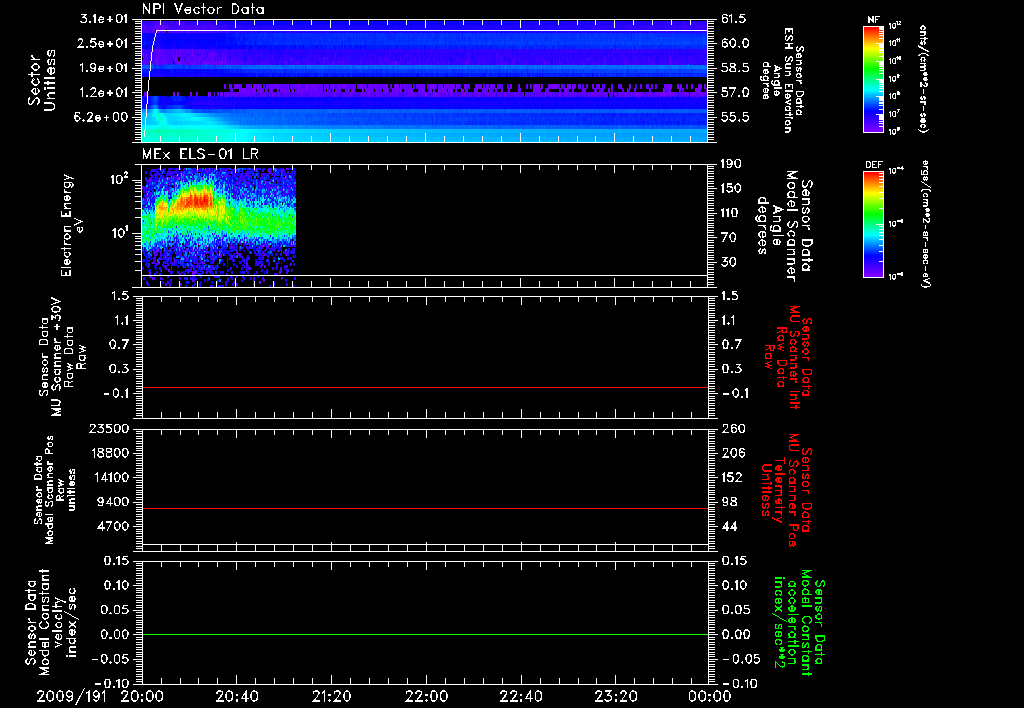The height and width of the screenshot is (708, 1024).
Task: Click the 'Electron Energy eV' axis title
Action: click(x=72, y=225)
